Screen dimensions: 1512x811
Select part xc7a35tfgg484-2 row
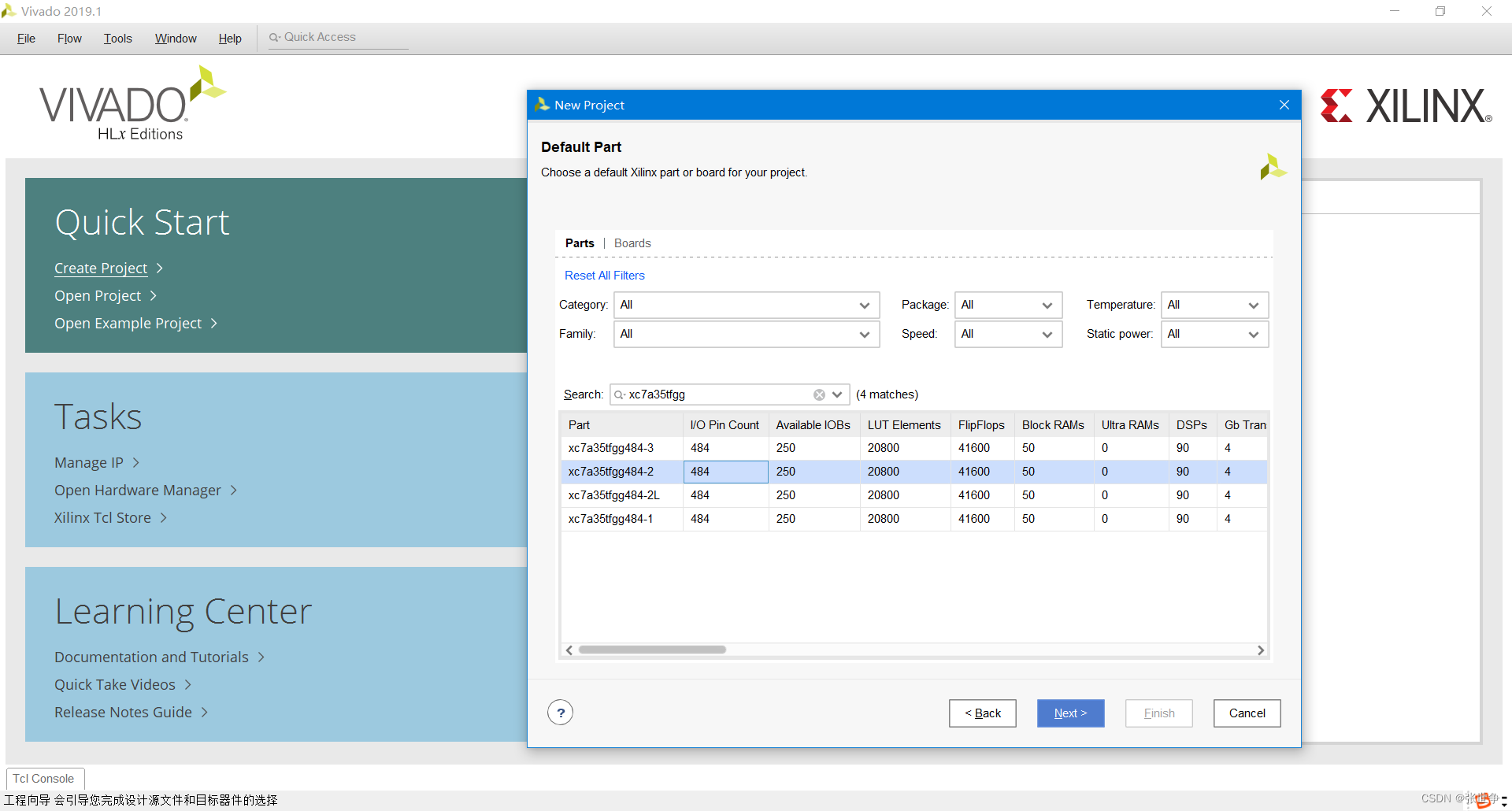click(913, 472)
